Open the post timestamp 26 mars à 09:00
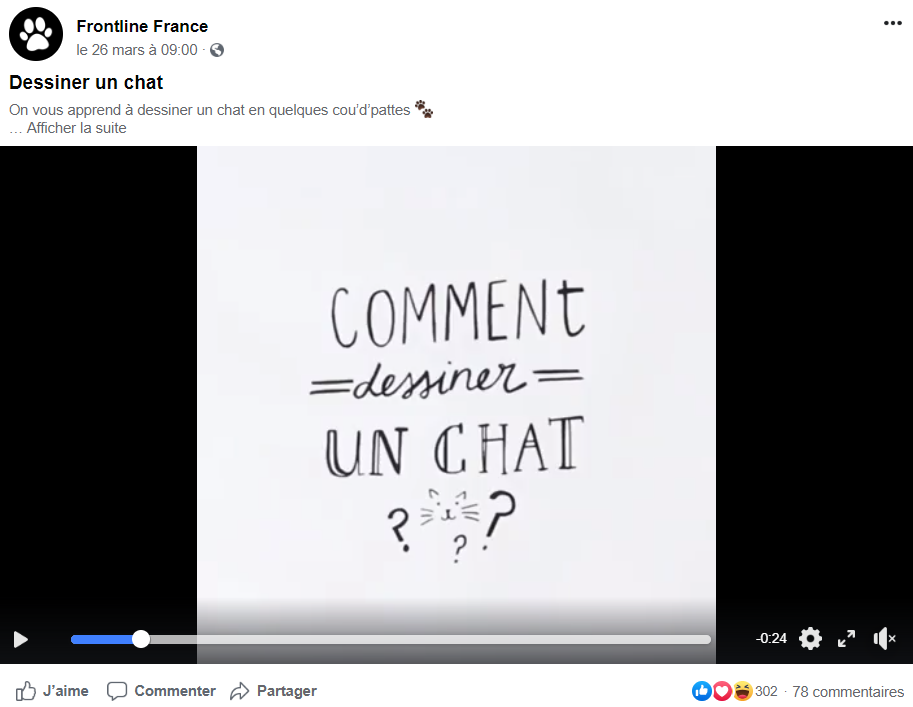This screenshot has width=913, height=707. point(137,50)
